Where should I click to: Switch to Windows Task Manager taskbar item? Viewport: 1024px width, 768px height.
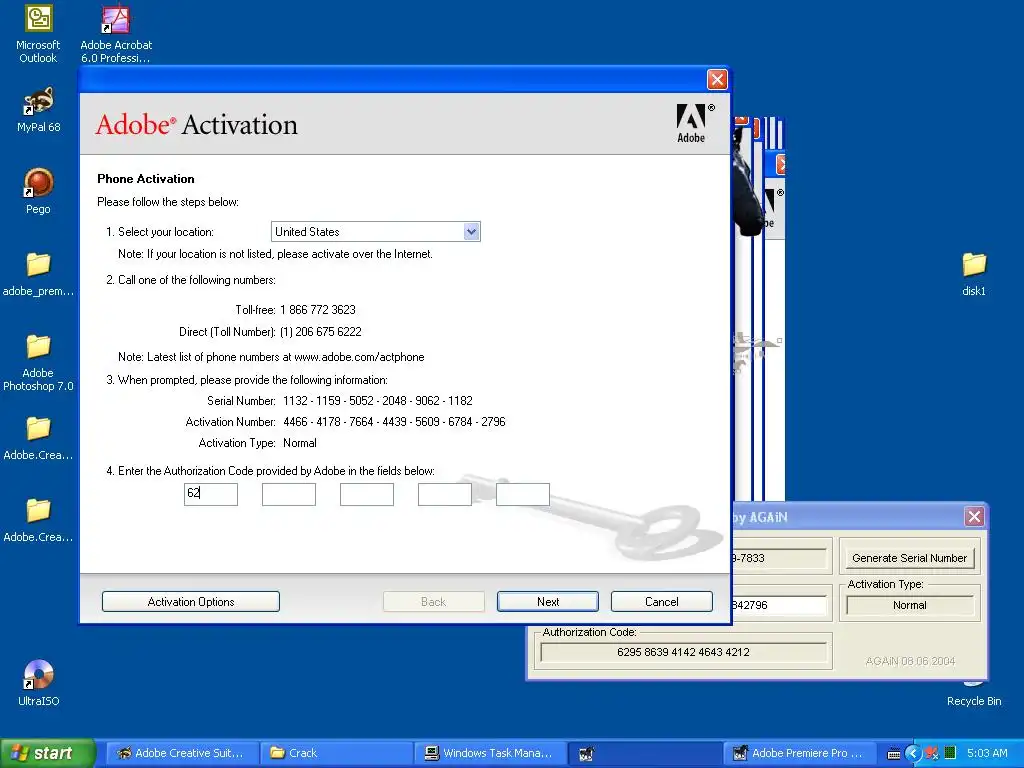(490, 753)
